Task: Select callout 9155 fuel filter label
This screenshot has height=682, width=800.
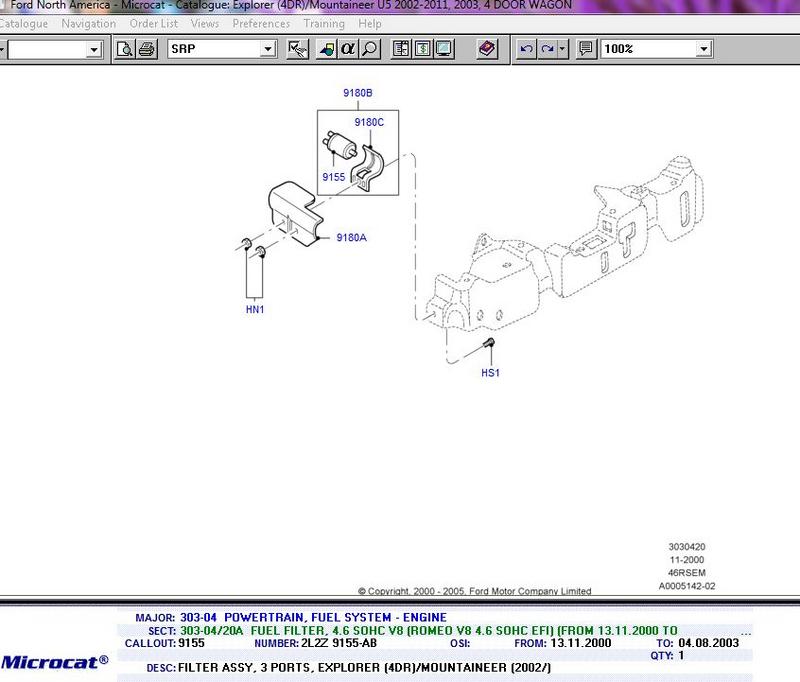Action: [x=334, y=177]
